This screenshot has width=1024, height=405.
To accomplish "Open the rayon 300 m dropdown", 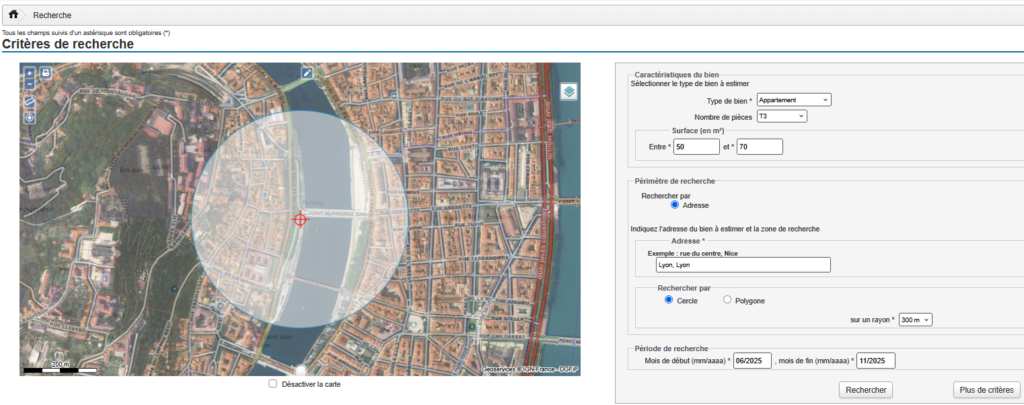I will click(x=915, y=319).
